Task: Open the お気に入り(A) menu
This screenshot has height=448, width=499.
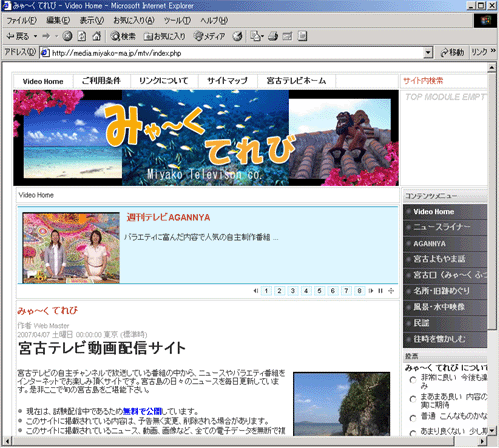Action: pyautogui.click(x=134, y=21)
